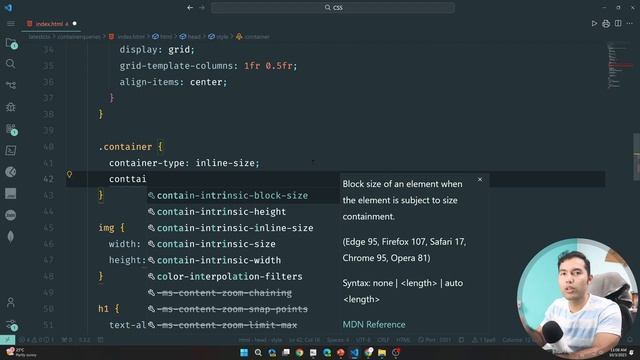This screenshot has width=640, height=360.
Task: Switch to the index.html editor tab
Action: [51, 24]
